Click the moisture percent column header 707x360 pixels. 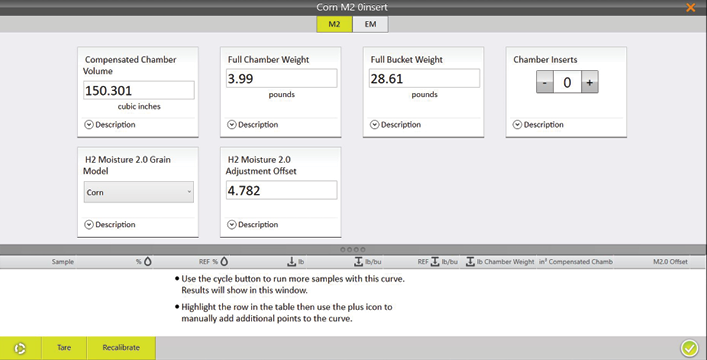[144, 262]
